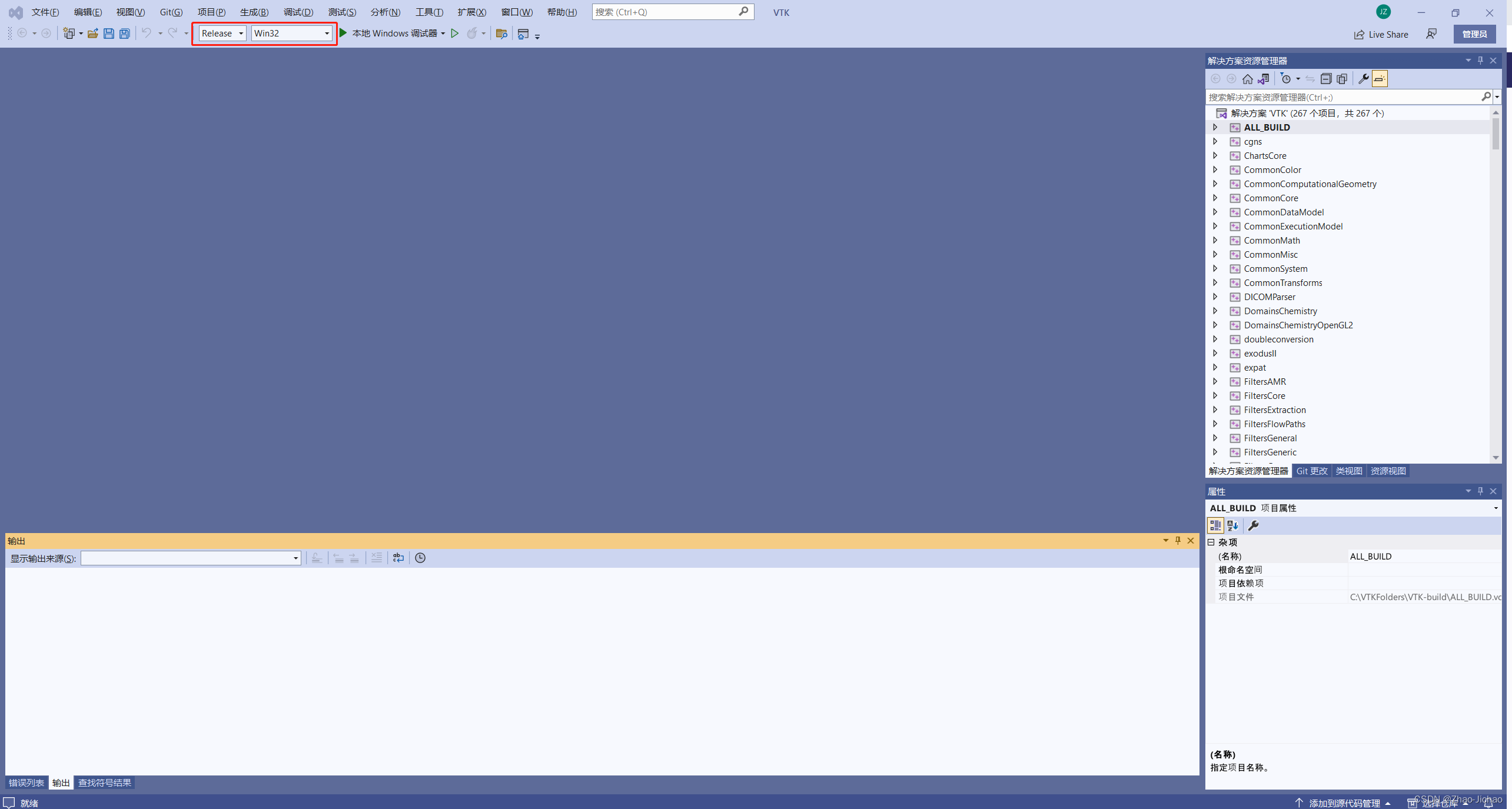Click search magnifier in Solution Explorer

click(1486, 97)
